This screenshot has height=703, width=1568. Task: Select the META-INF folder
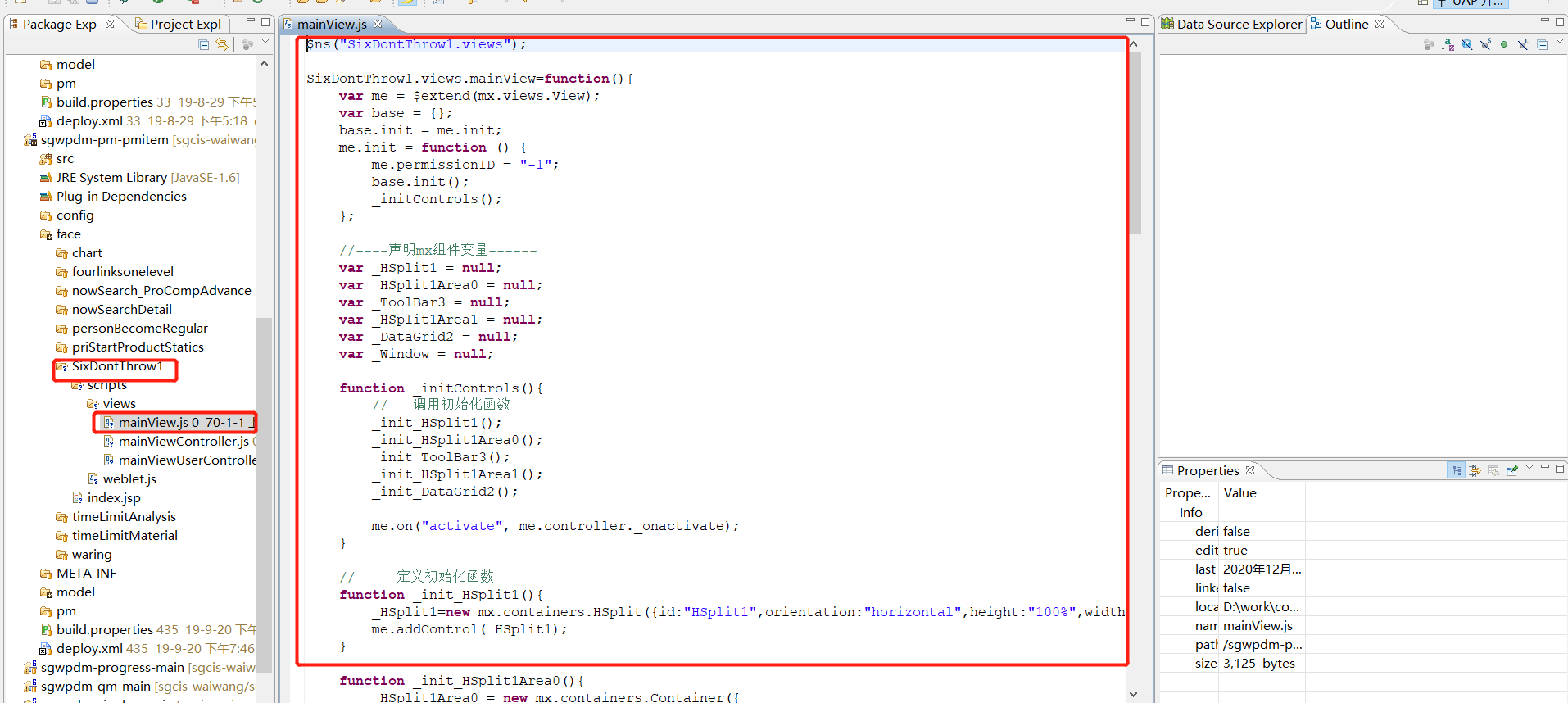pos(78,573)
